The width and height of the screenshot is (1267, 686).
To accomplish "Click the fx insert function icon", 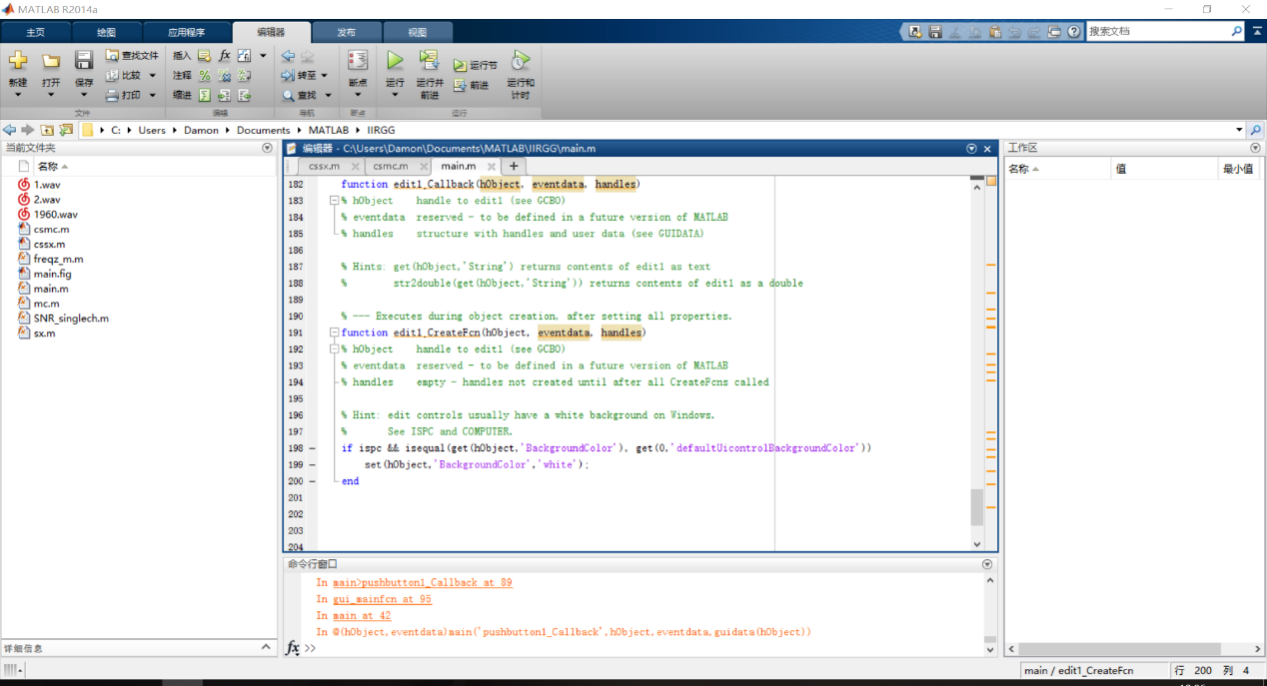I will 225,56.
